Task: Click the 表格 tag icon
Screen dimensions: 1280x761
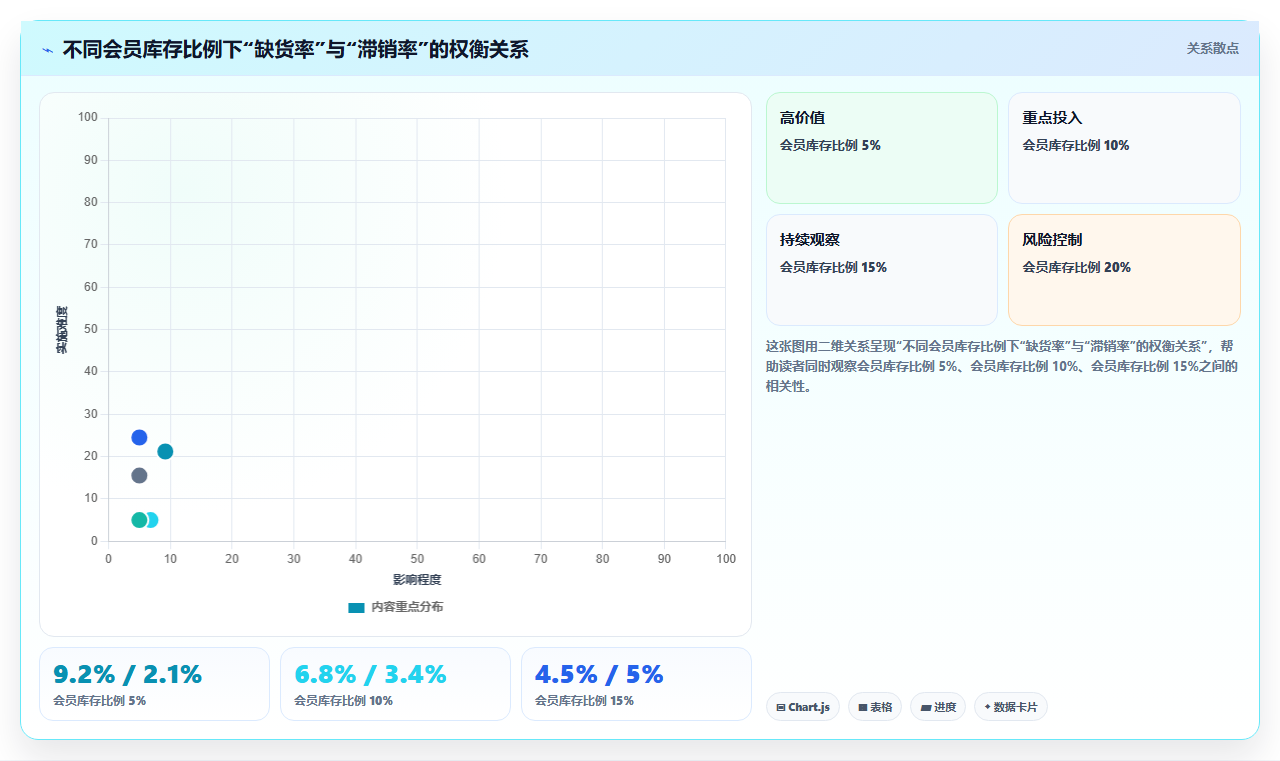Action: 863,707
